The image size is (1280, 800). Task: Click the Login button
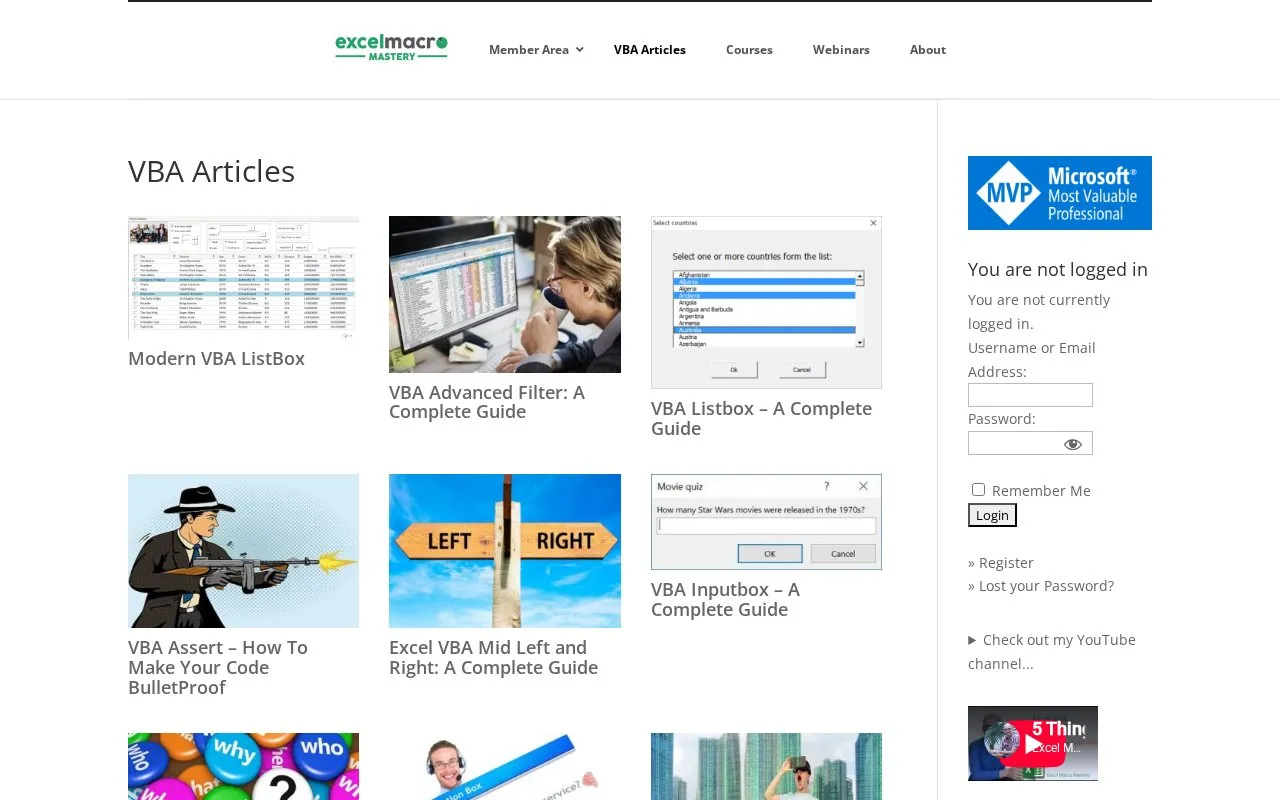(x=992, y=515)
